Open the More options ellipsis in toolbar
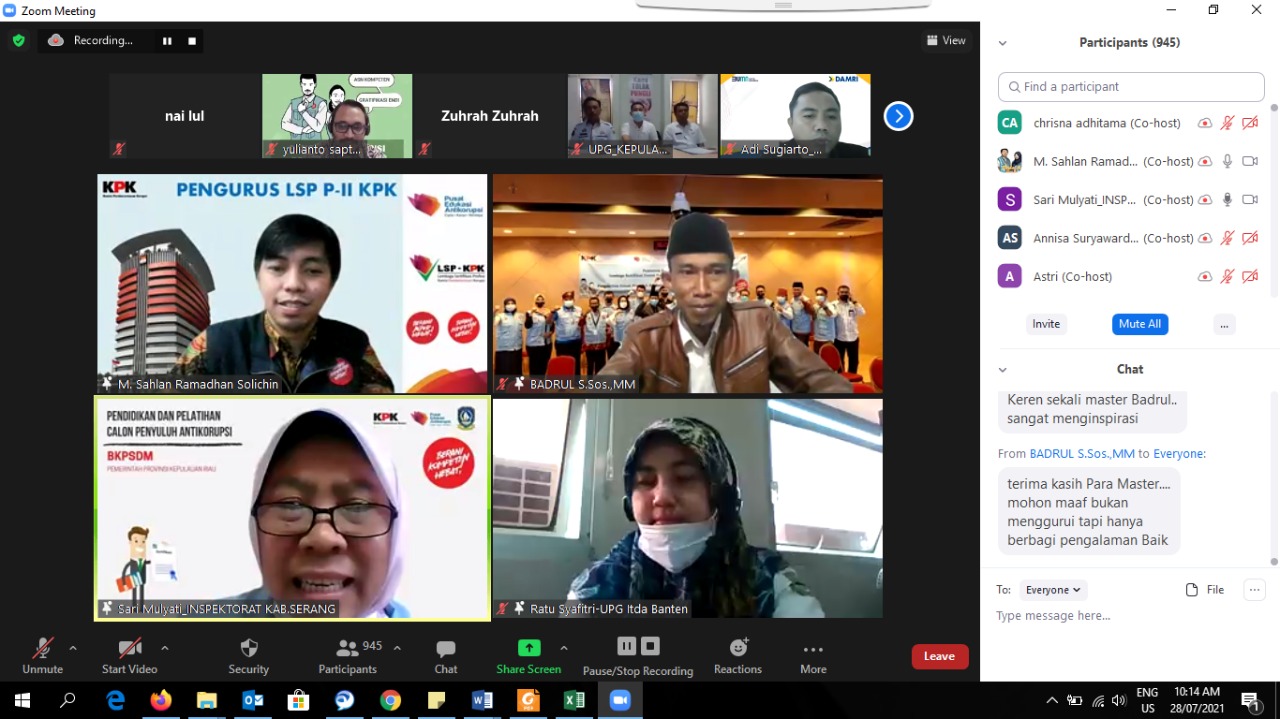The width and height of the screenshot is (1280, 719). pos(813,650)
